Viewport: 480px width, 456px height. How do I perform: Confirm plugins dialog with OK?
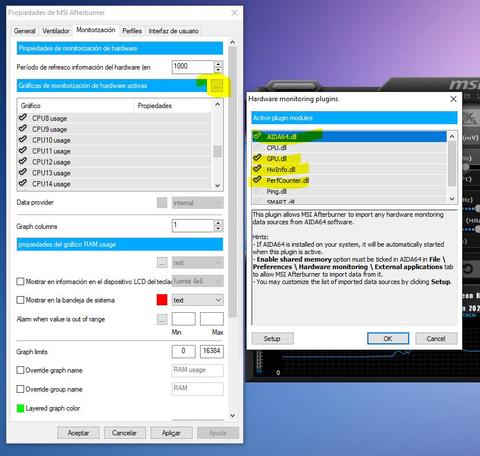point(388,339)
